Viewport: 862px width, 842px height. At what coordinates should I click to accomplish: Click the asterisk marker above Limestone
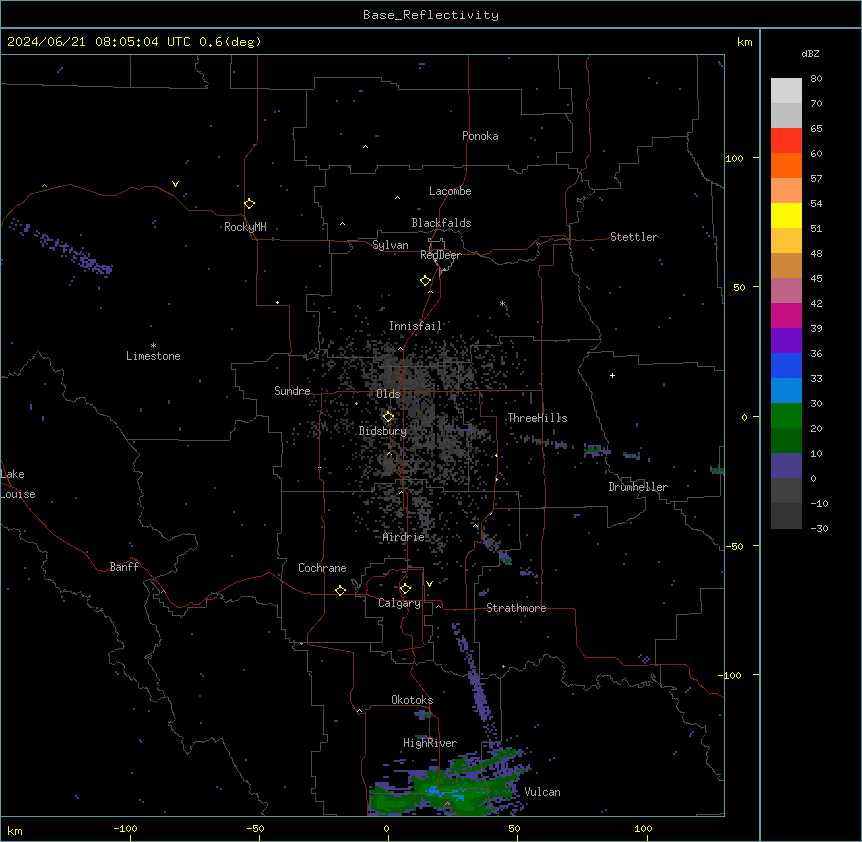(153, 345)
